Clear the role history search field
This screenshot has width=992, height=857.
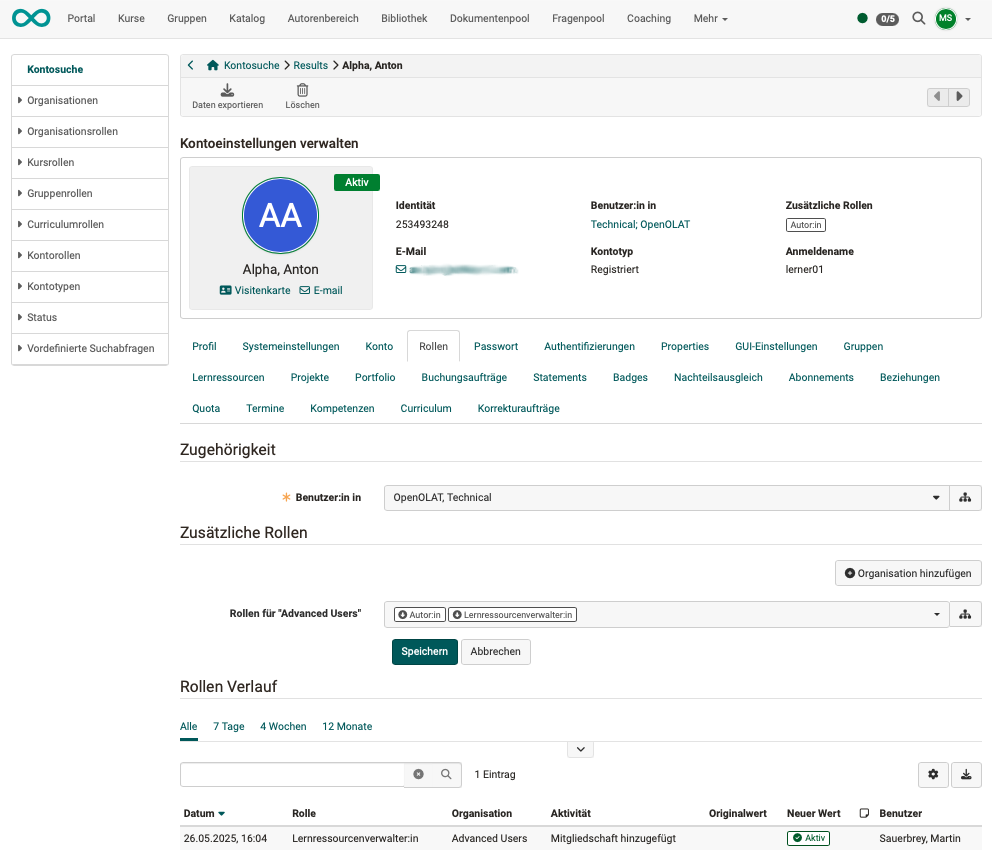pos(418,774)
